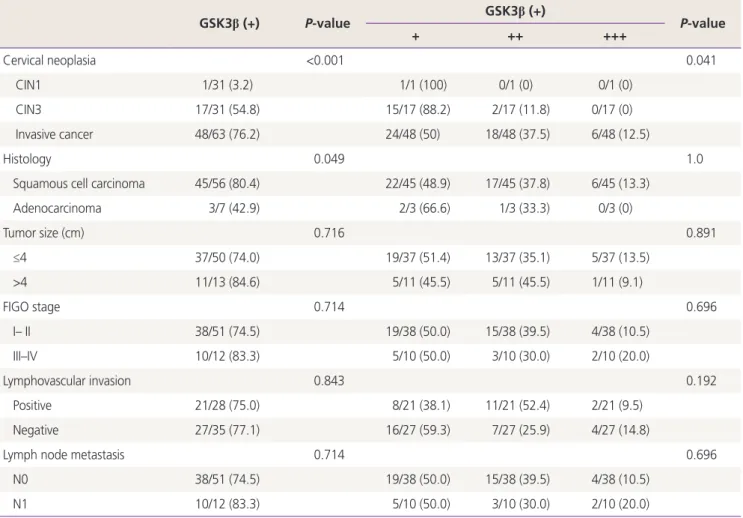Click the 11/21 (52.4) cell
743x518 pixels.
point(517,406)
